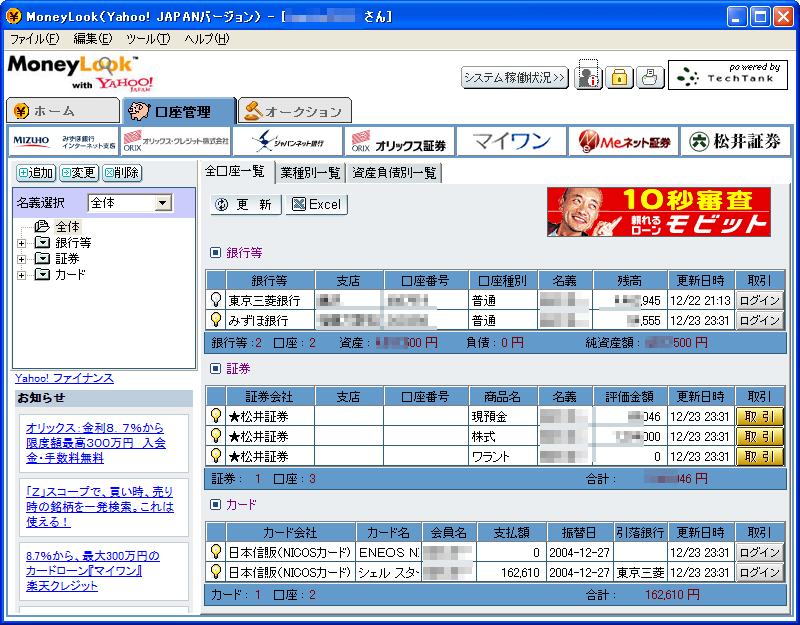Click the 振替日 column header
The height and width of the screenshot is (625, 800).
click(x=580, y=533)
